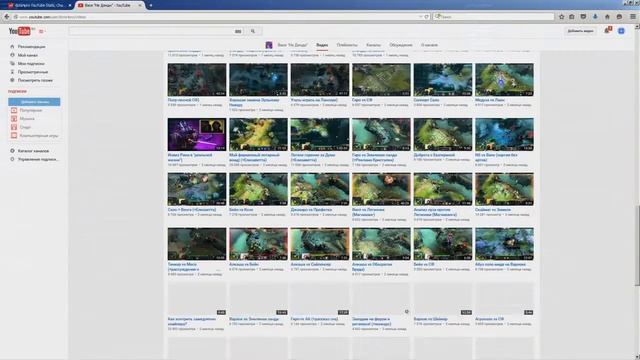The height and width of the screenshot is (360, 640).
Task: Open the Firefox hamburger menu
Action: (x=633, y=17)
